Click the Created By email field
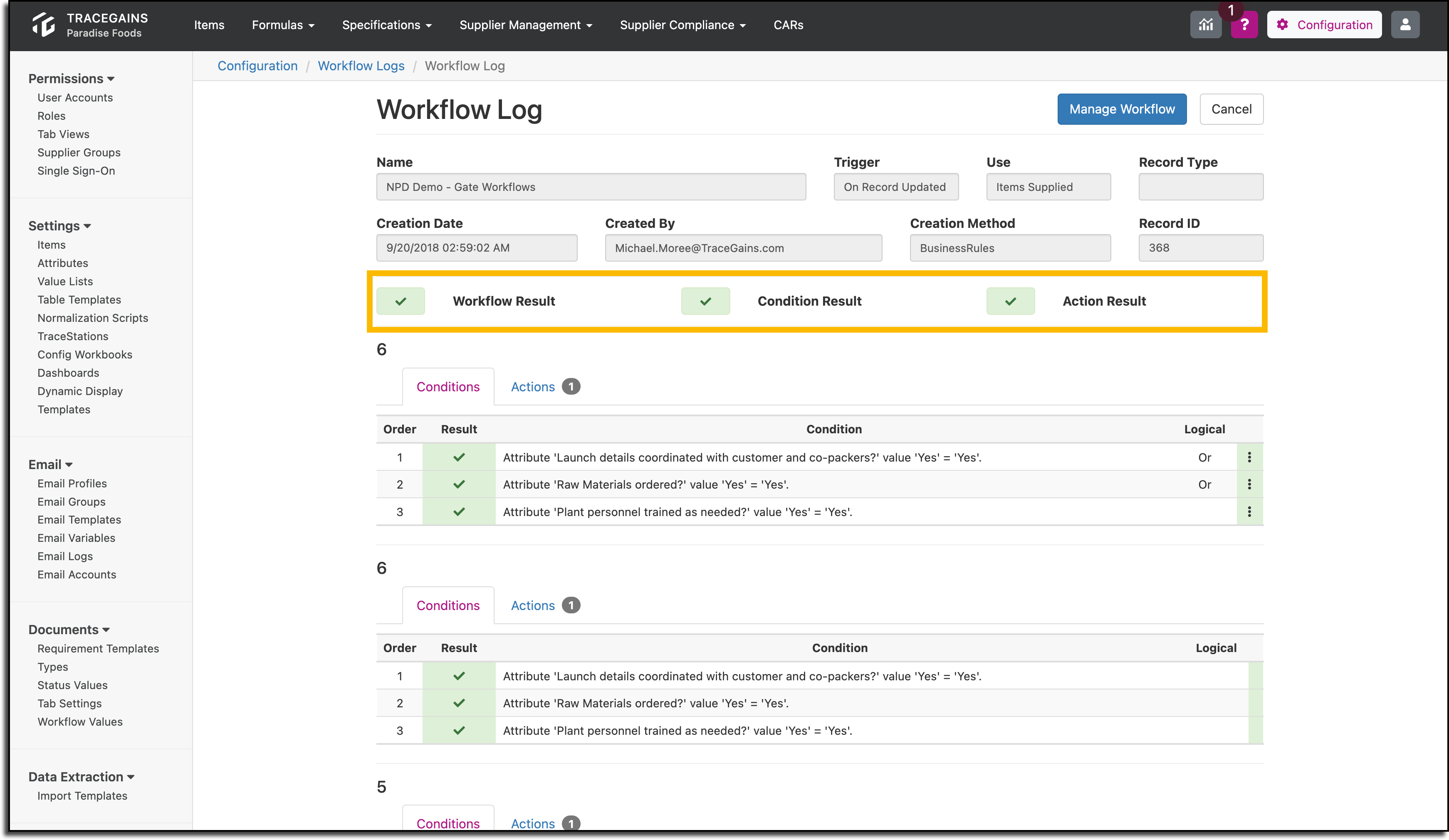Viewport: 1449px width, 840px height. (x=743, y=248)
